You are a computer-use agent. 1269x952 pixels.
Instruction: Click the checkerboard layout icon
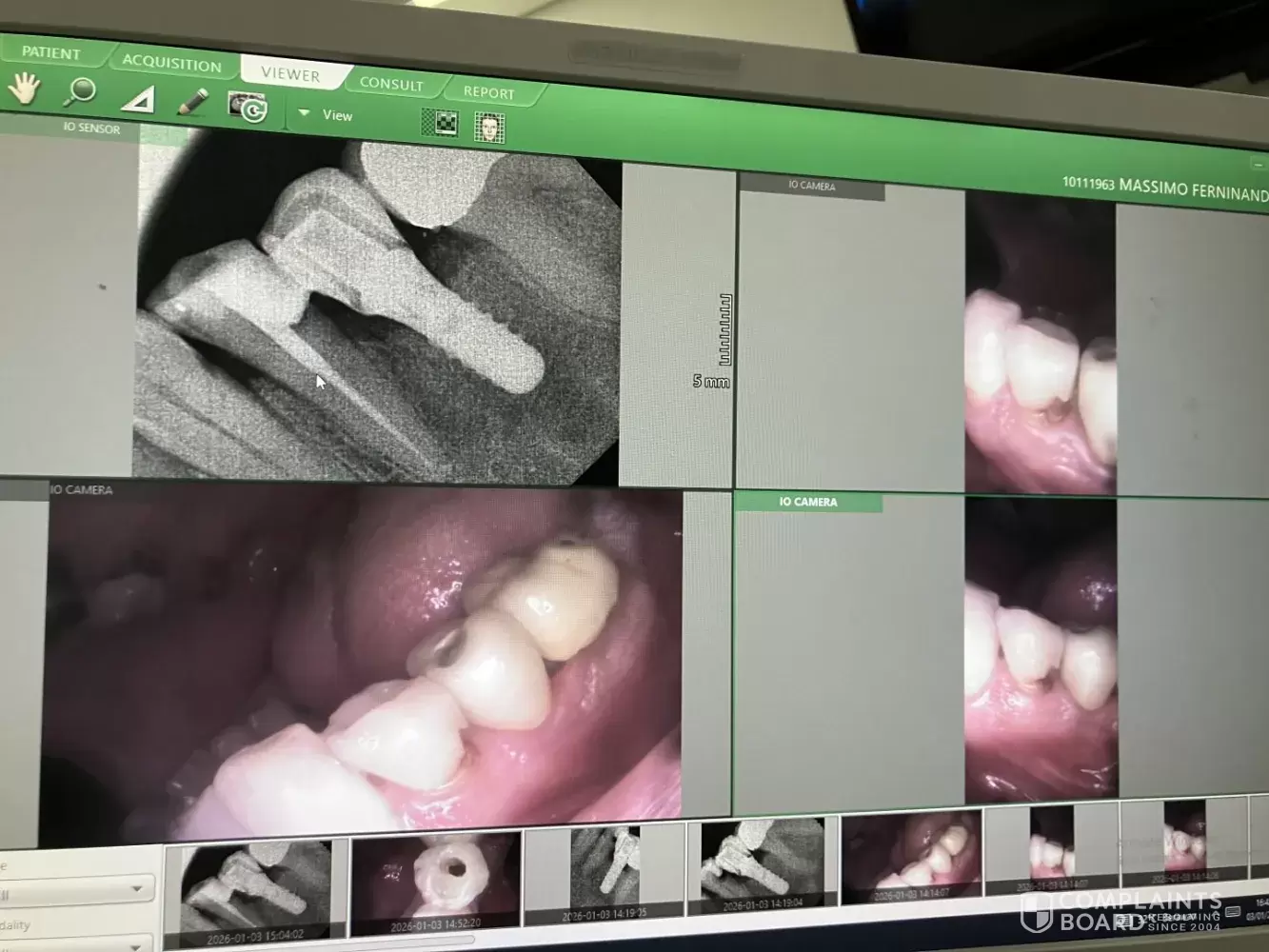(x=440, y=122)
